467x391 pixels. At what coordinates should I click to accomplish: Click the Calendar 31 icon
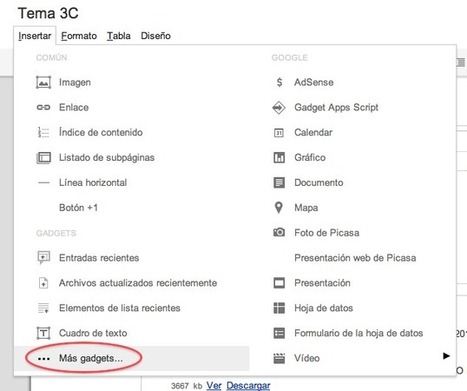(279, 133)
